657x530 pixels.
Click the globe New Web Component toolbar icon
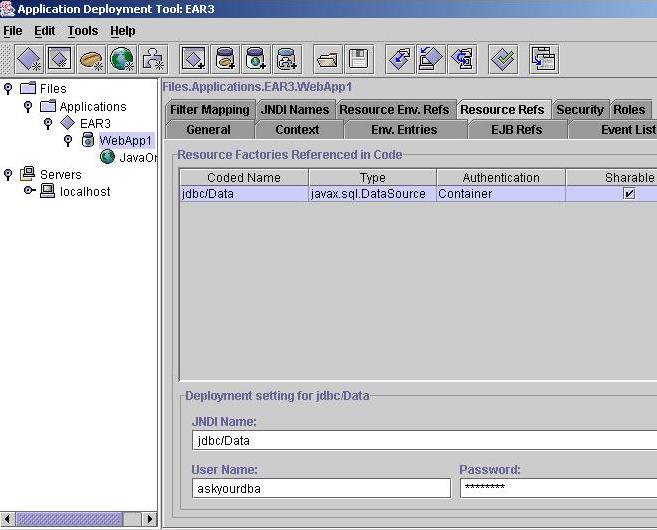pyautogui.click(x=122, y=59)
